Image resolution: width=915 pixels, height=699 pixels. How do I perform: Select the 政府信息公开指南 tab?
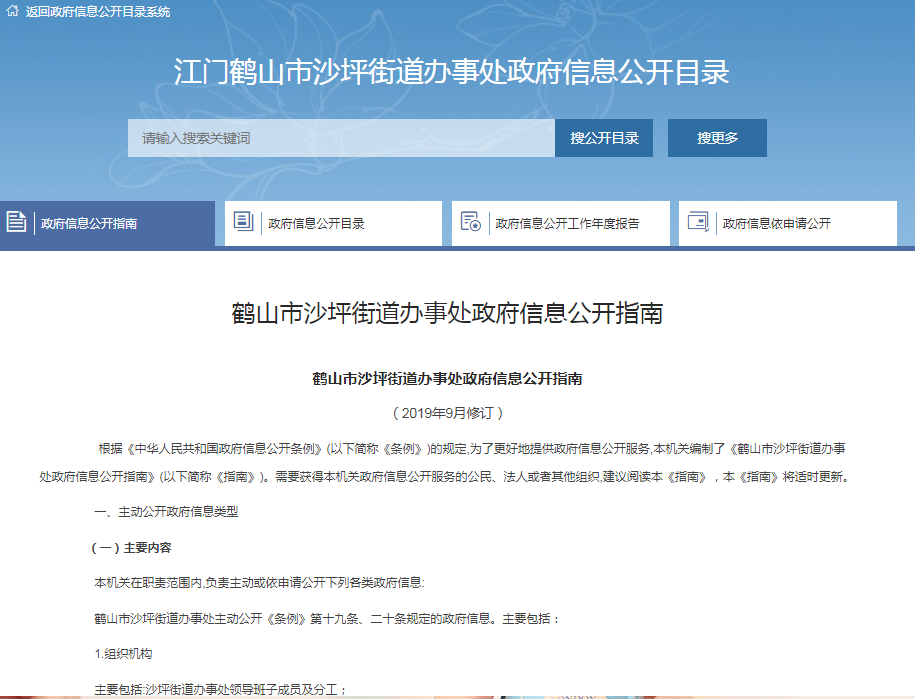107,224
